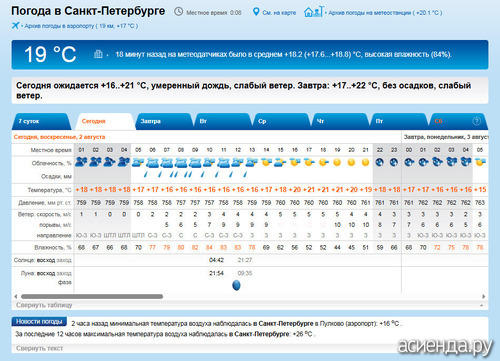The image size is (500, 361).
Task: Select the Ср forecast tab
Action: coord(282,121)
